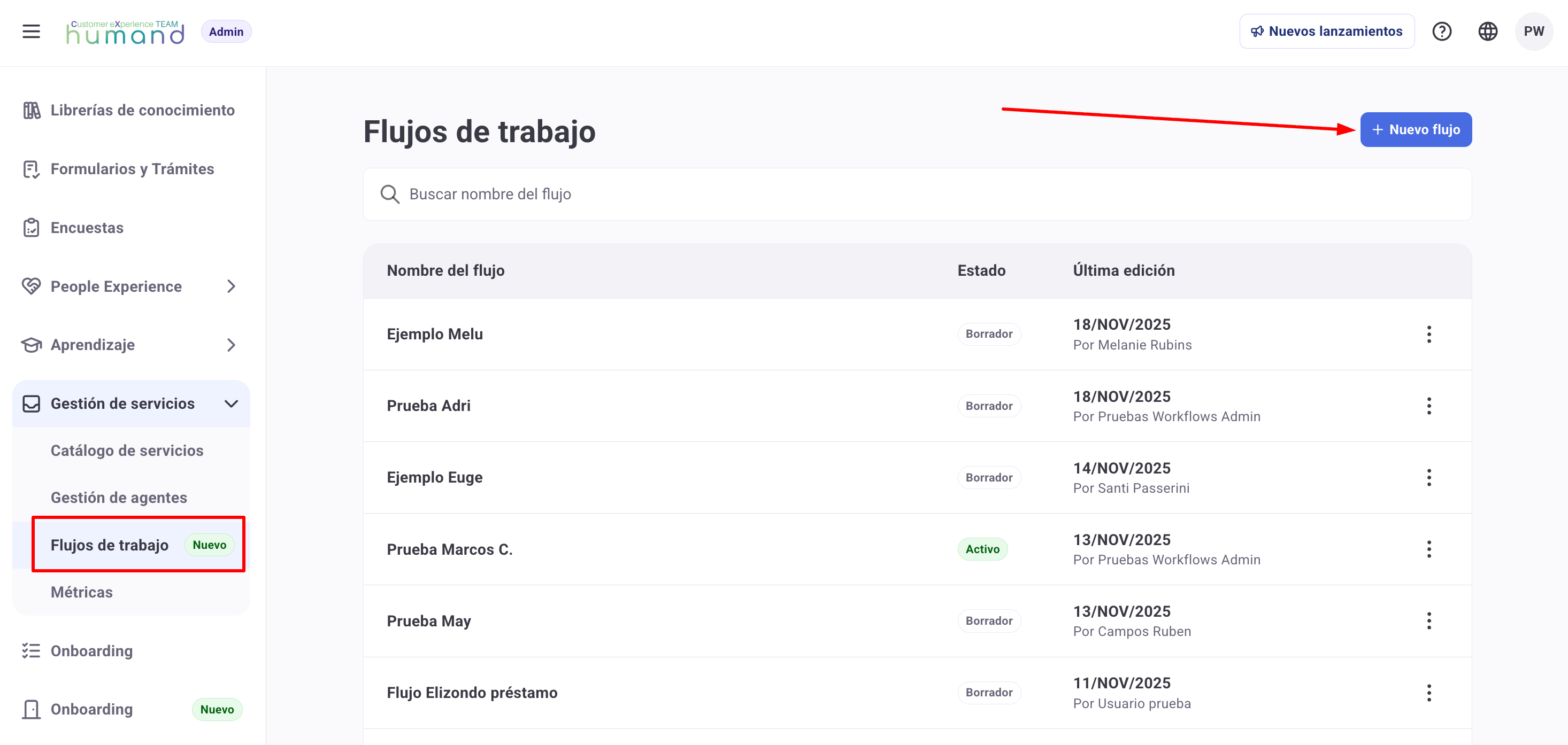Open the hamburger menu icon
Viewport: 1568px width, 745px height.
(31, 32)
